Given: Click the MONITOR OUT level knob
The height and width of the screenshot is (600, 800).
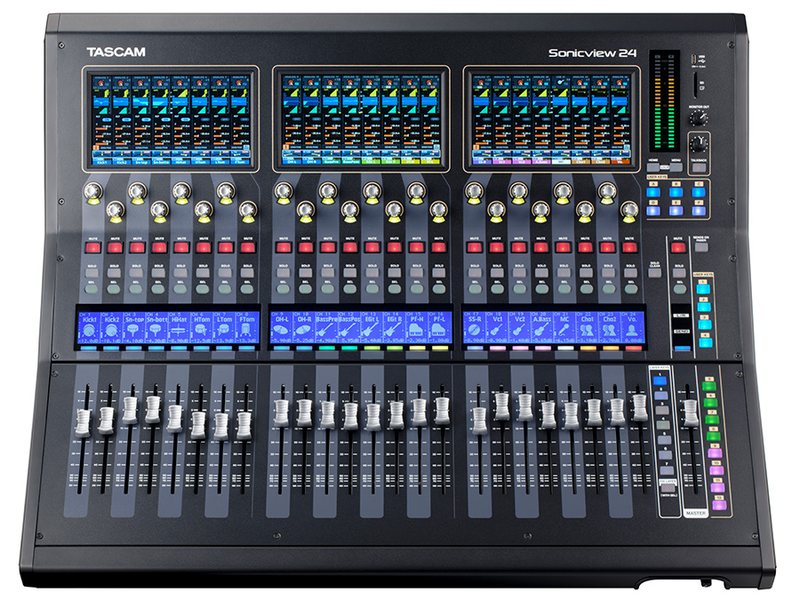Looking at the screenshot, I should pos(698,118).
